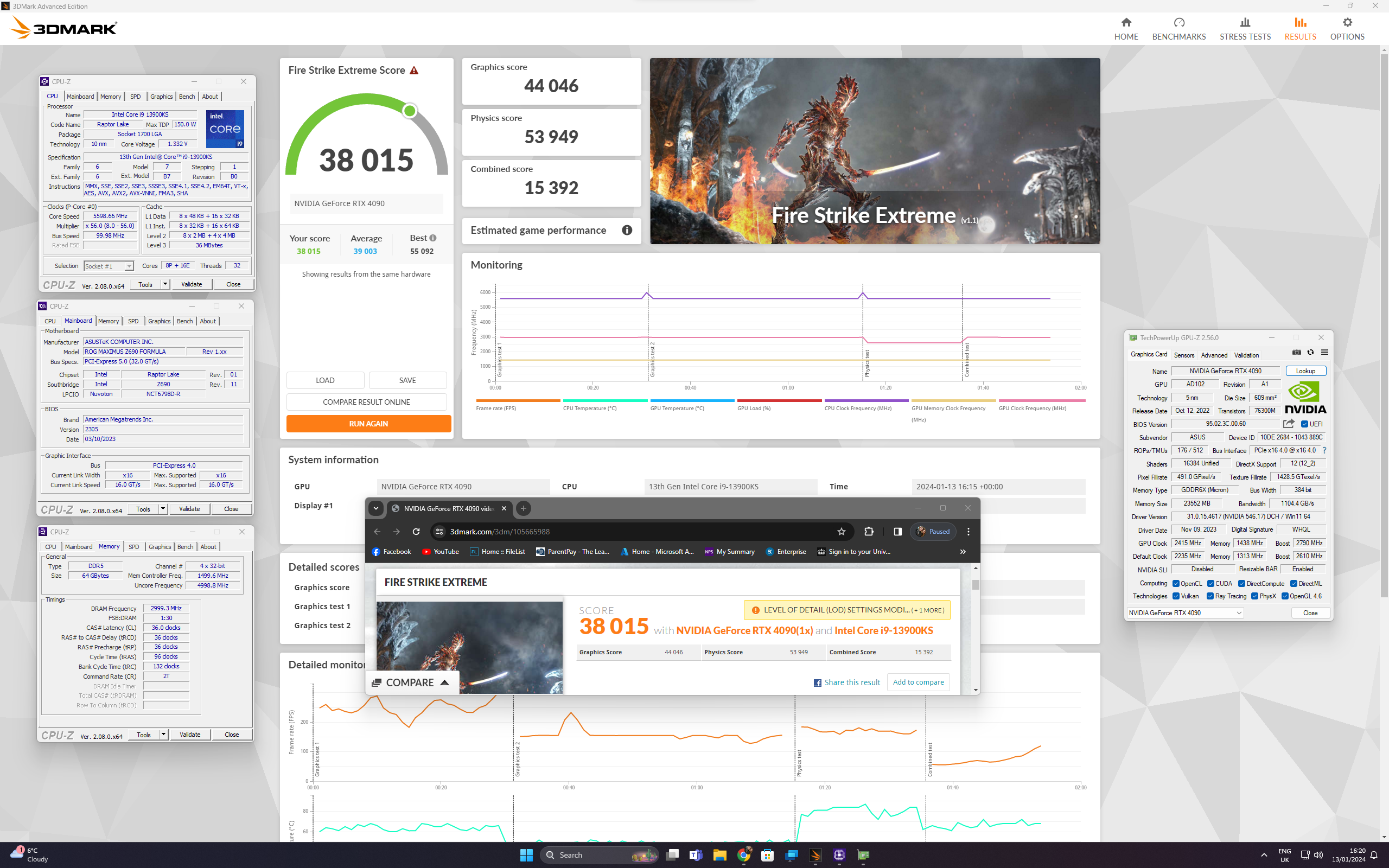Viewport: 1389px width, 868px height.
Task: Refresh GPU-Z with the refresh icon
Action: tap(1310, 353)
